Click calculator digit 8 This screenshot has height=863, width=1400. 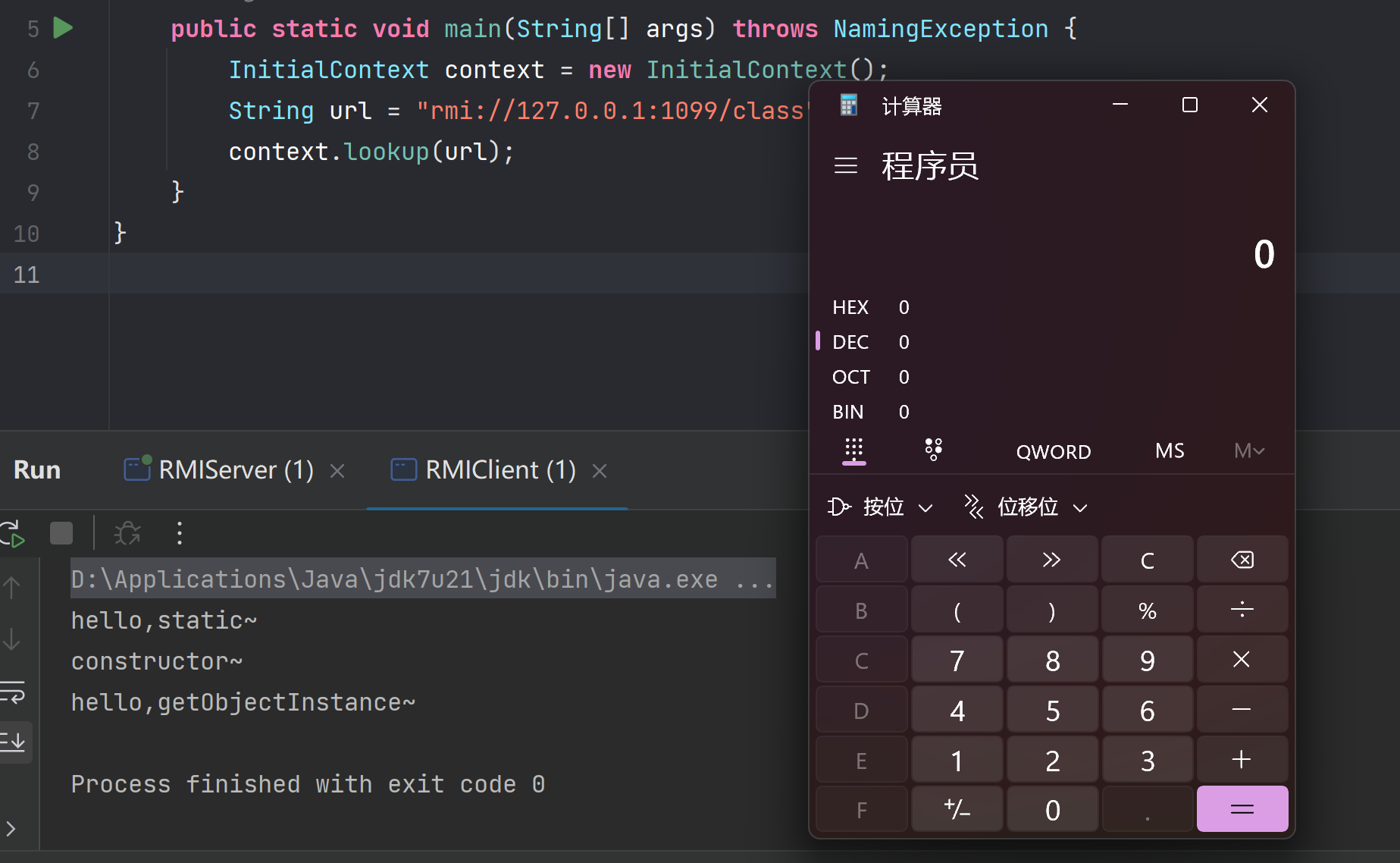pos(1052,660)
